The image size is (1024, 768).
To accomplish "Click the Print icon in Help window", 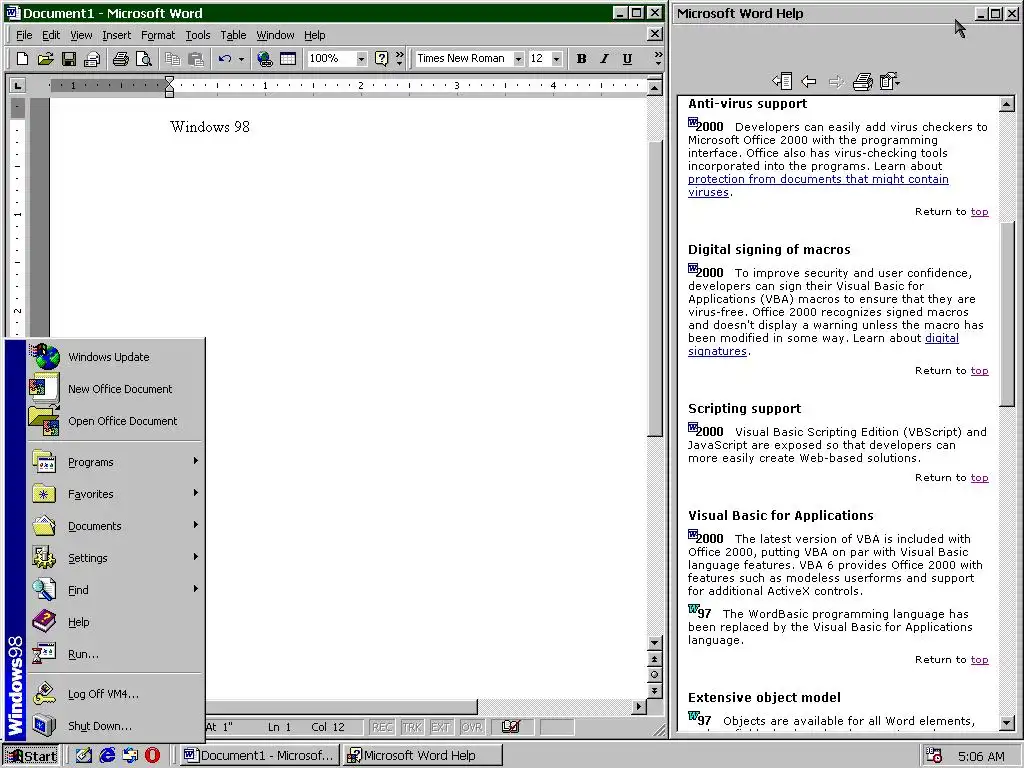I will pyautogui.click(x=863, y=81).
